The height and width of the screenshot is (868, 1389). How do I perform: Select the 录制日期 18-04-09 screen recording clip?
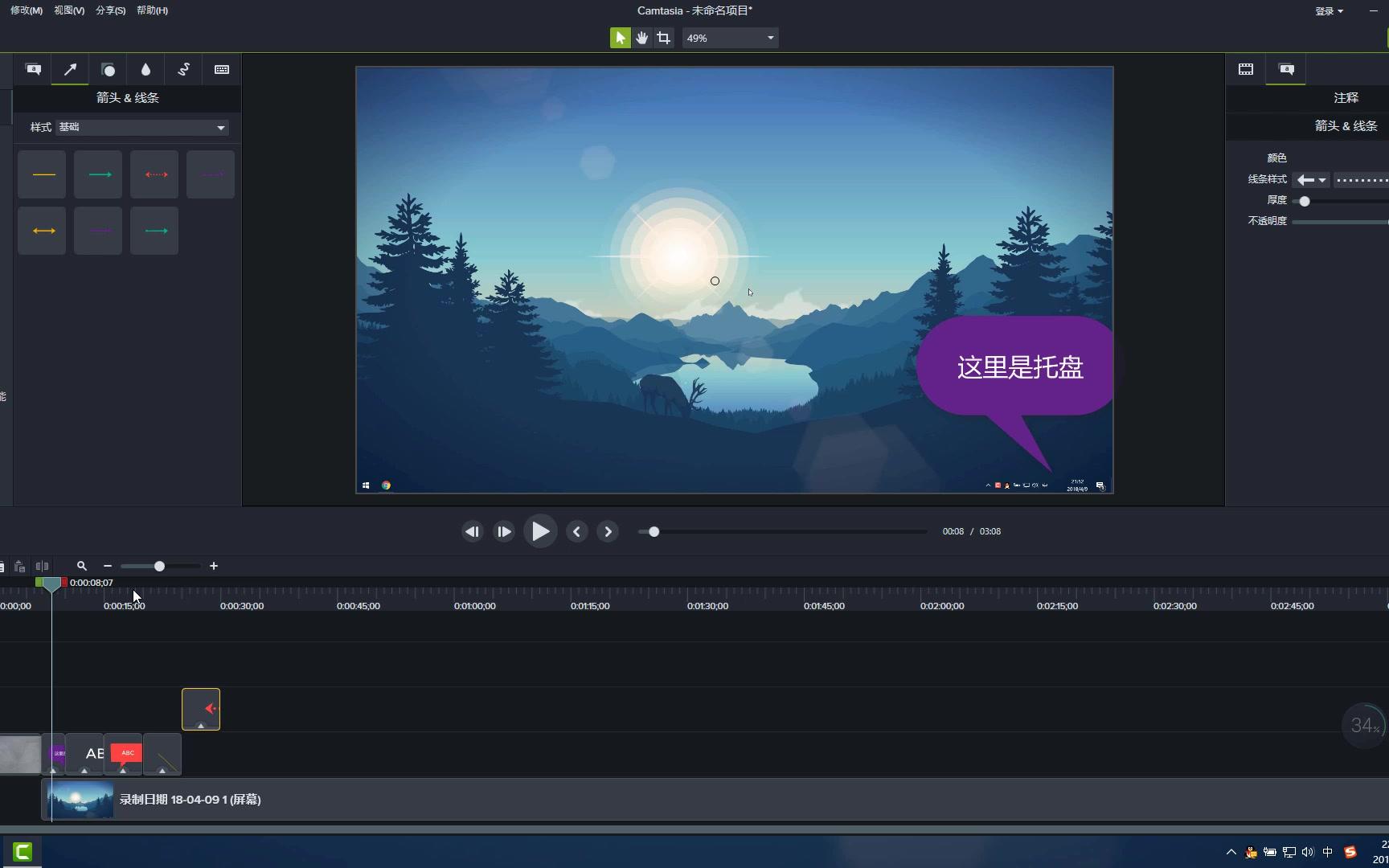(715, 800)
